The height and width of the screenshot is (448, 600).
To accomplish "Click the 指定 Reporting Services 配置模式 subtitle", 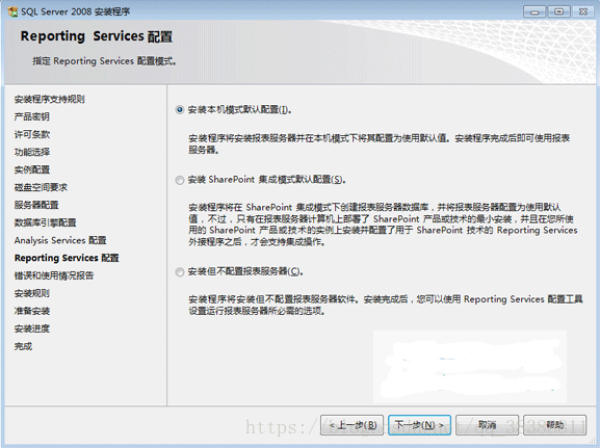I will [x=104, y=61].
